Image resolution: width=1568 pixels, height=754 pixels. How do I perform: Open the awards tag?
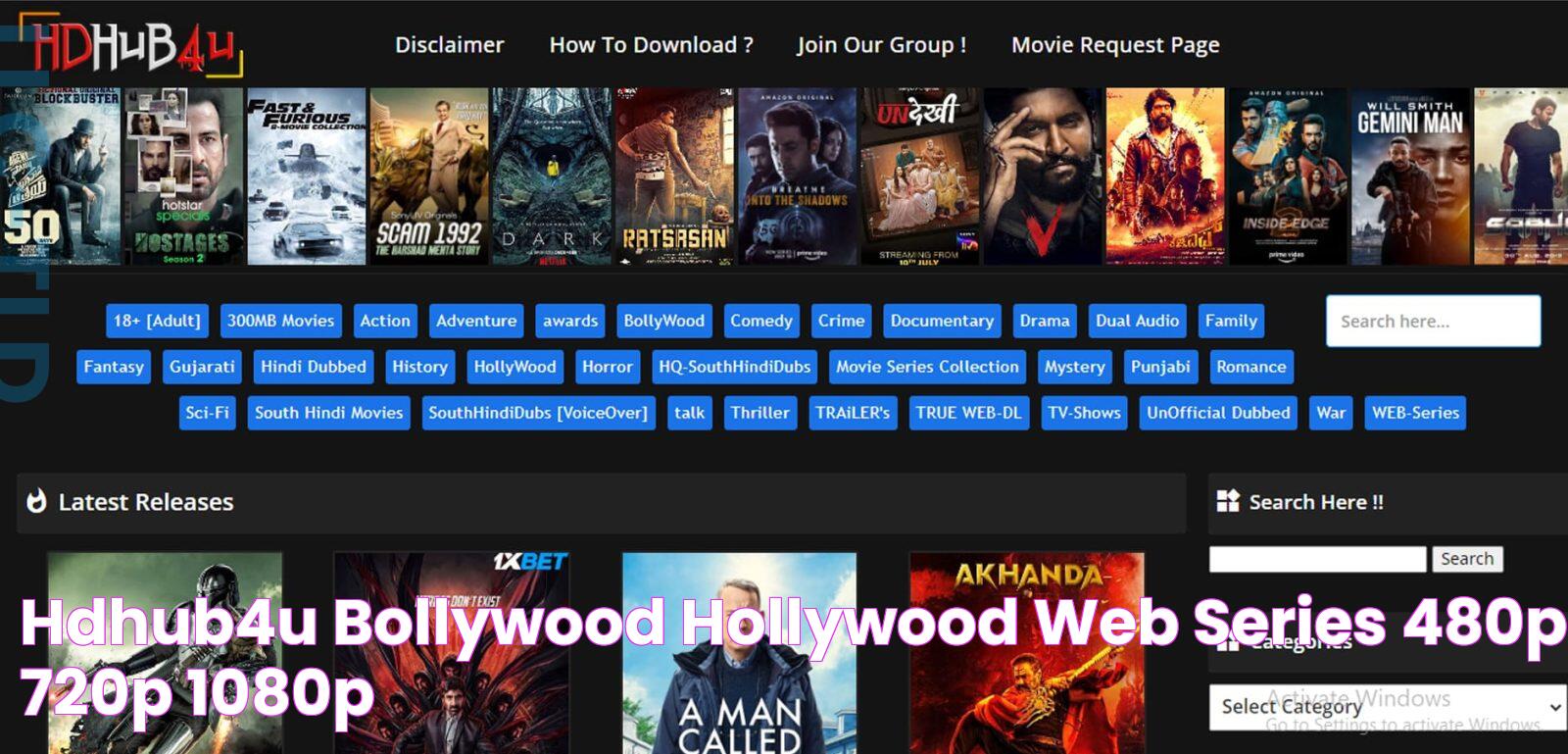[x=570, y=321]
